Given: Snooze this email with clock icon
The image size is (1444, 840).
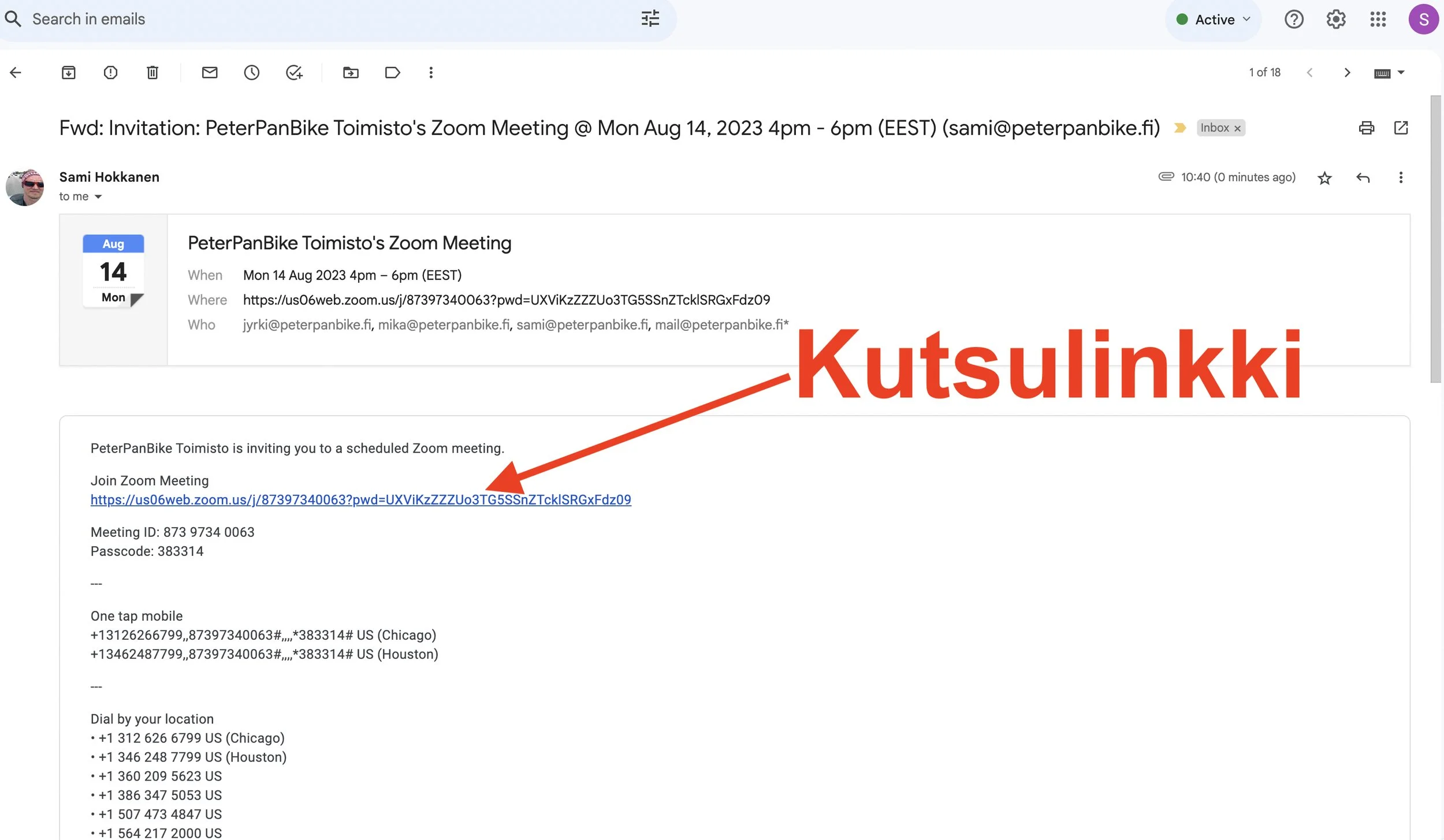Looking at the screenshot, I should click(x=251, y=73).
